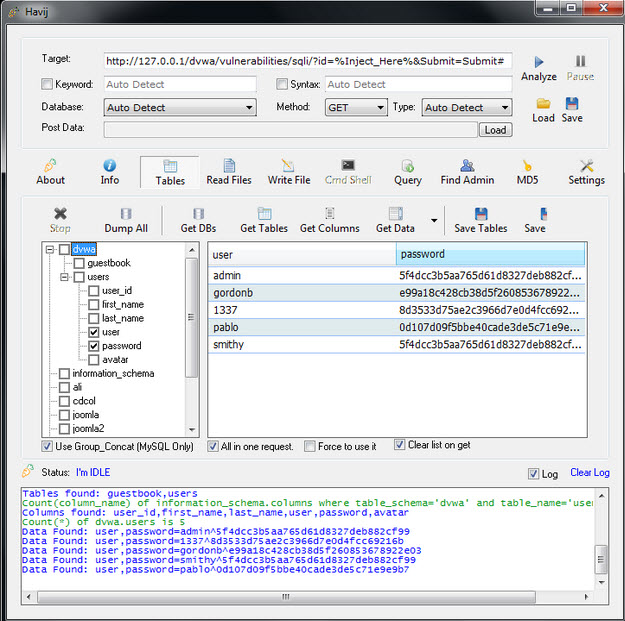
Task: Open the Cmd Shell section
Action: (348, 172)
